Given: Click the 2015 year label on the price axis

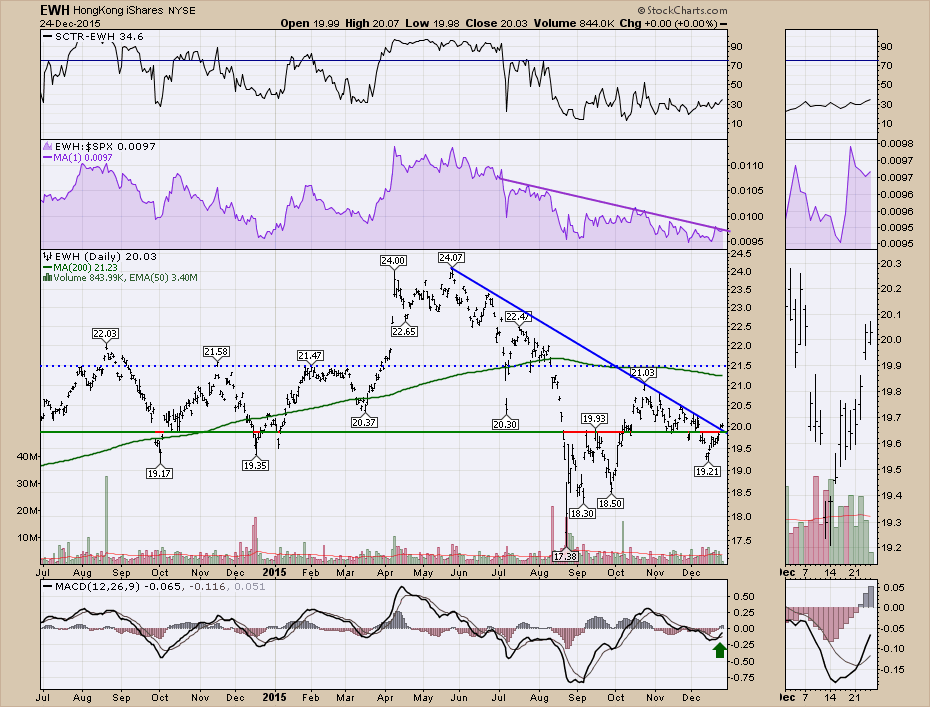Looking at the screenshot, I should 274,572.
